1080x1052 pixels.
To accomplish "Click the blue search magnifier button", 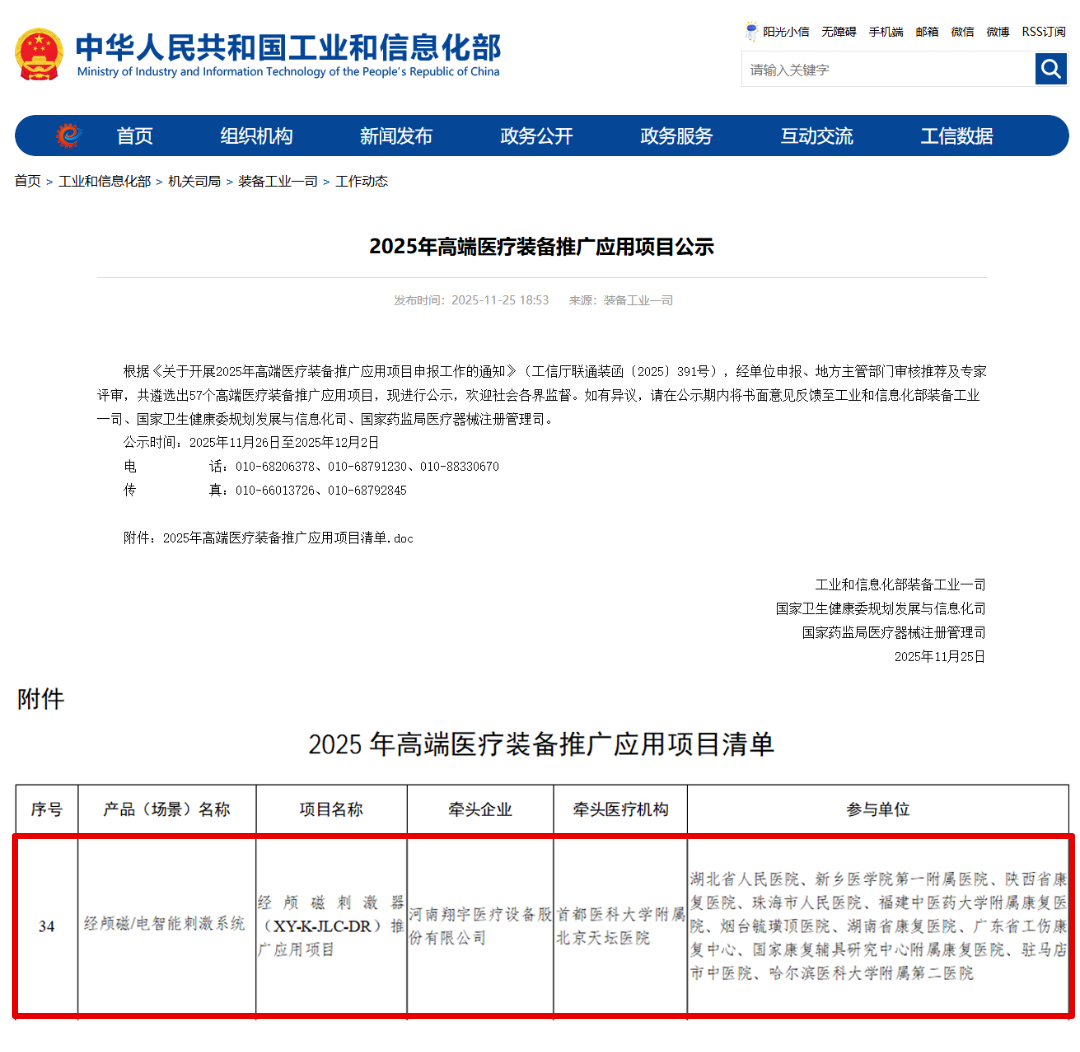I will 1050,69.
